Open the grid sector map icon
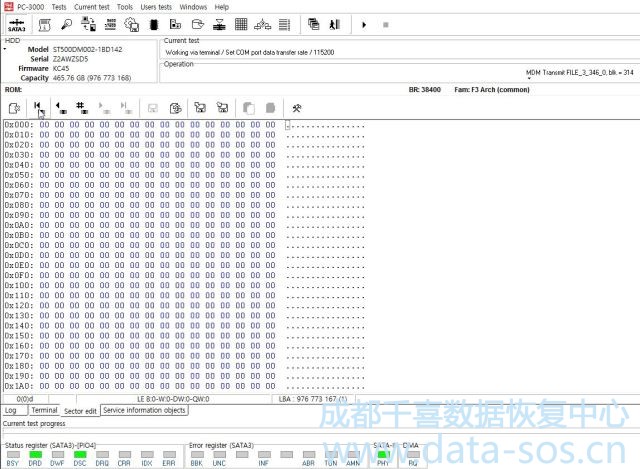This screenshot has height=469, width=640. click(x=241, y=24)
